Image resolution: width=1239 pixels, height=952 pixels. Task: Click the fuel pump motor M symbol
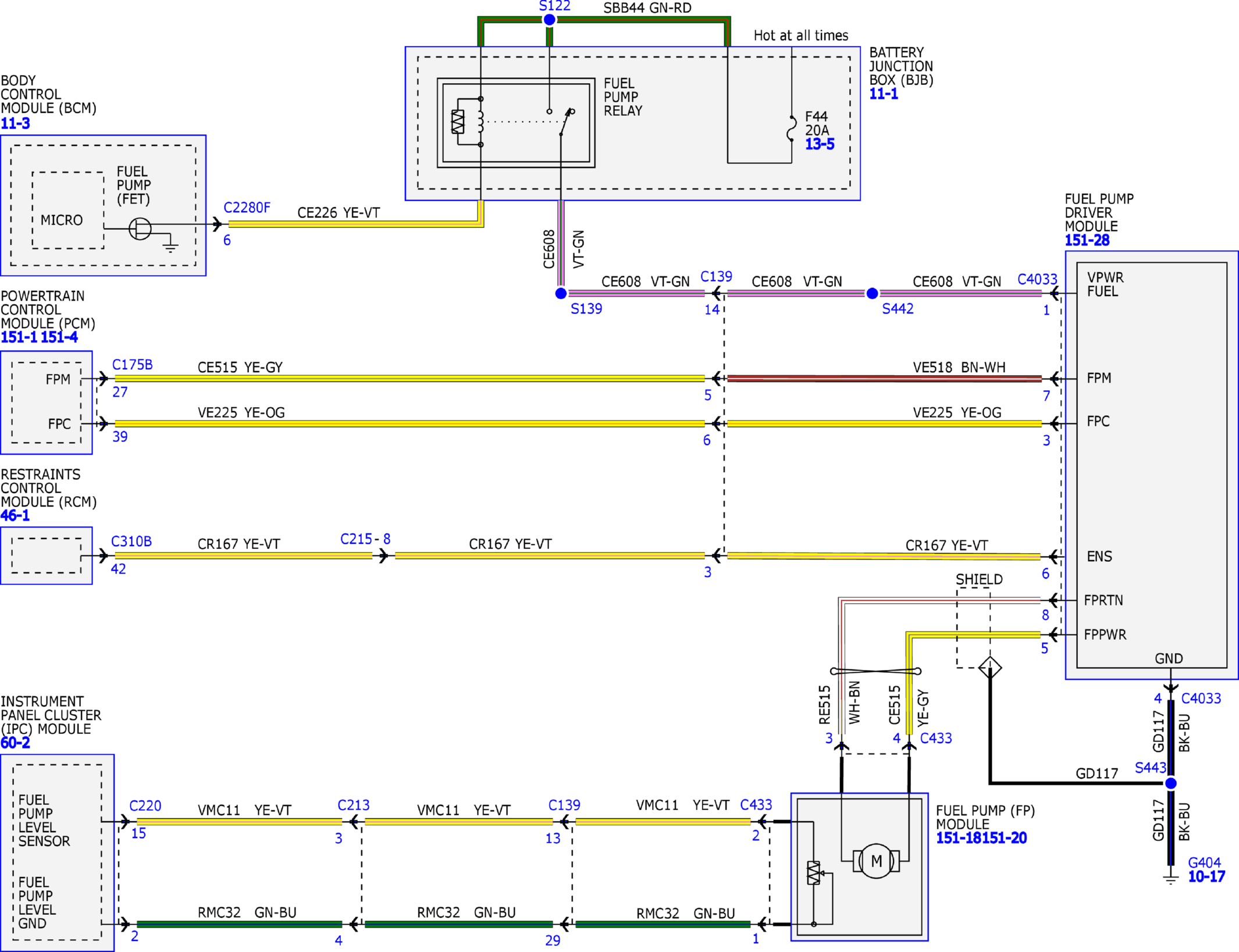[x=876, y=861]
